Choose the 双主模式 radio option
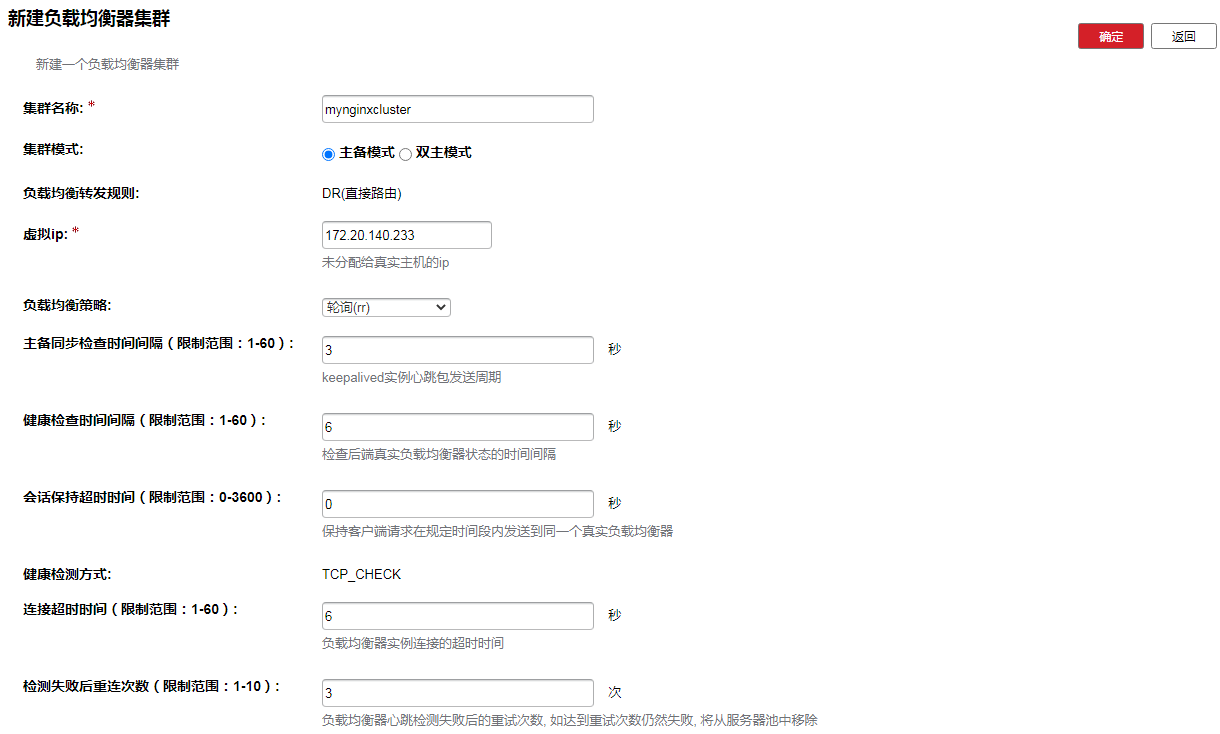Viewport: 1220px width, 734px height. pos(405,154)
